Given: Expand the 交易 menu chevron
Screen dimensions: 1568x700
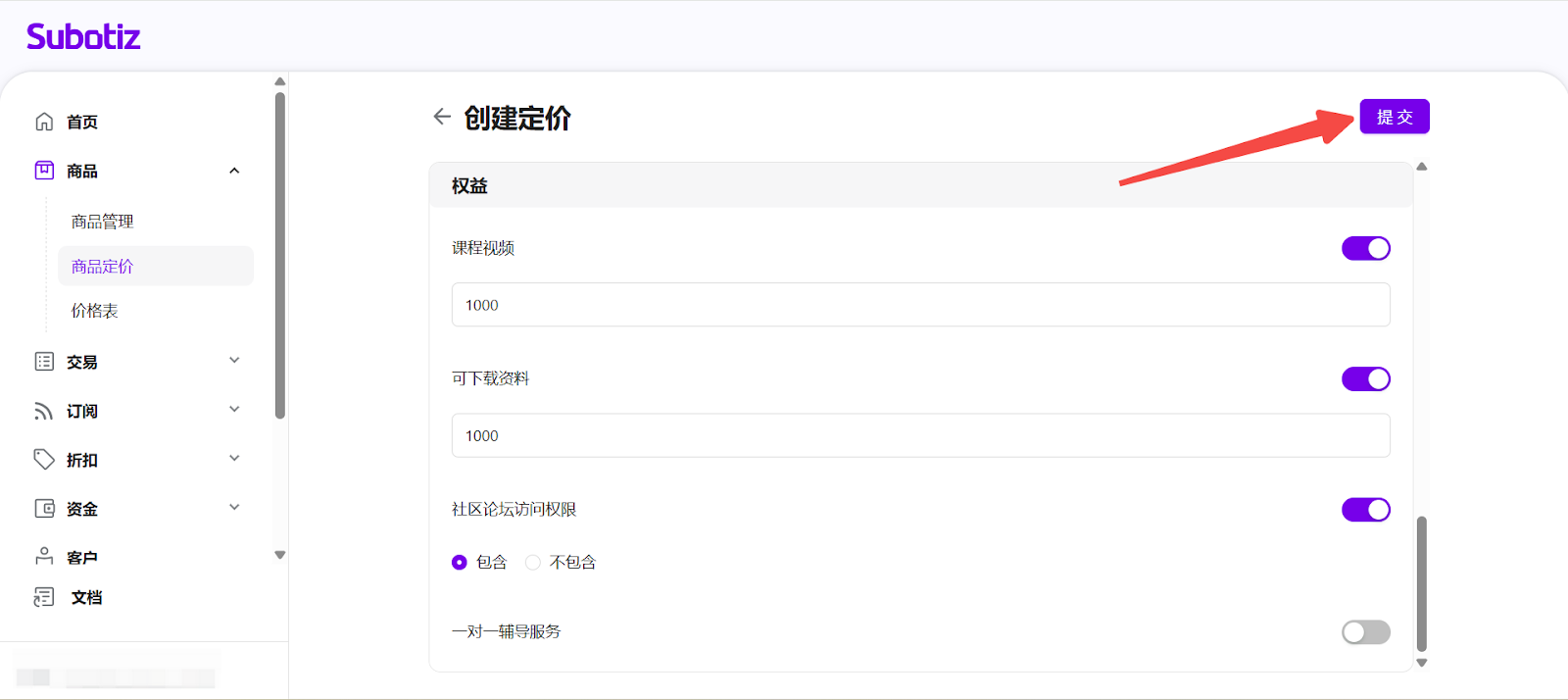Looking at the screenshot, I should (234, 361).
